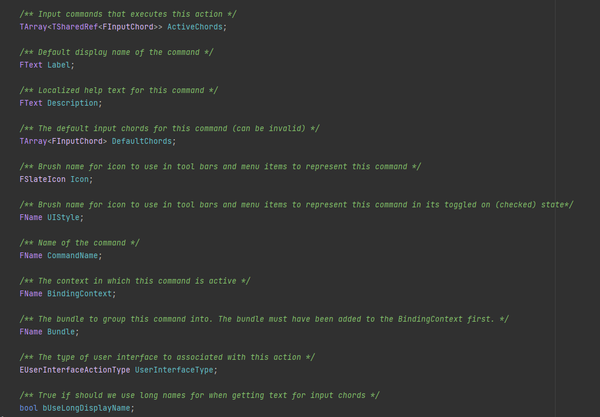The height and width of the screenshot is (417, 600).
Task: Click the Bundle member name
Action: tap(63, 332)
